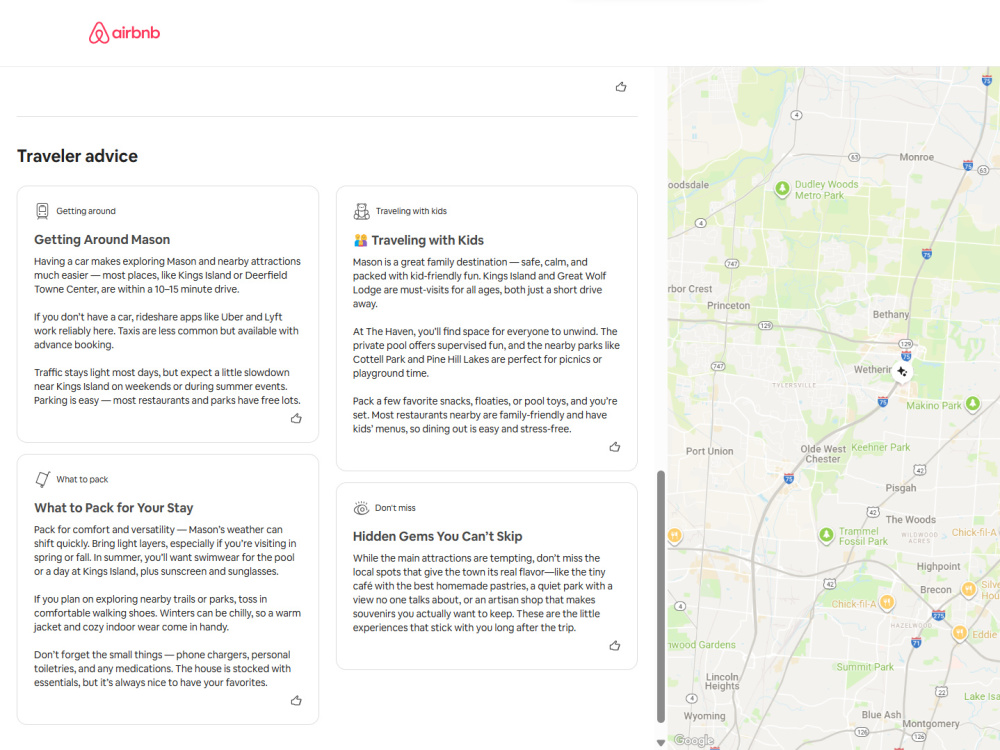This screenshot has height=750, width=1000.
Task: Click the What to pack category label
Action: 82,480
